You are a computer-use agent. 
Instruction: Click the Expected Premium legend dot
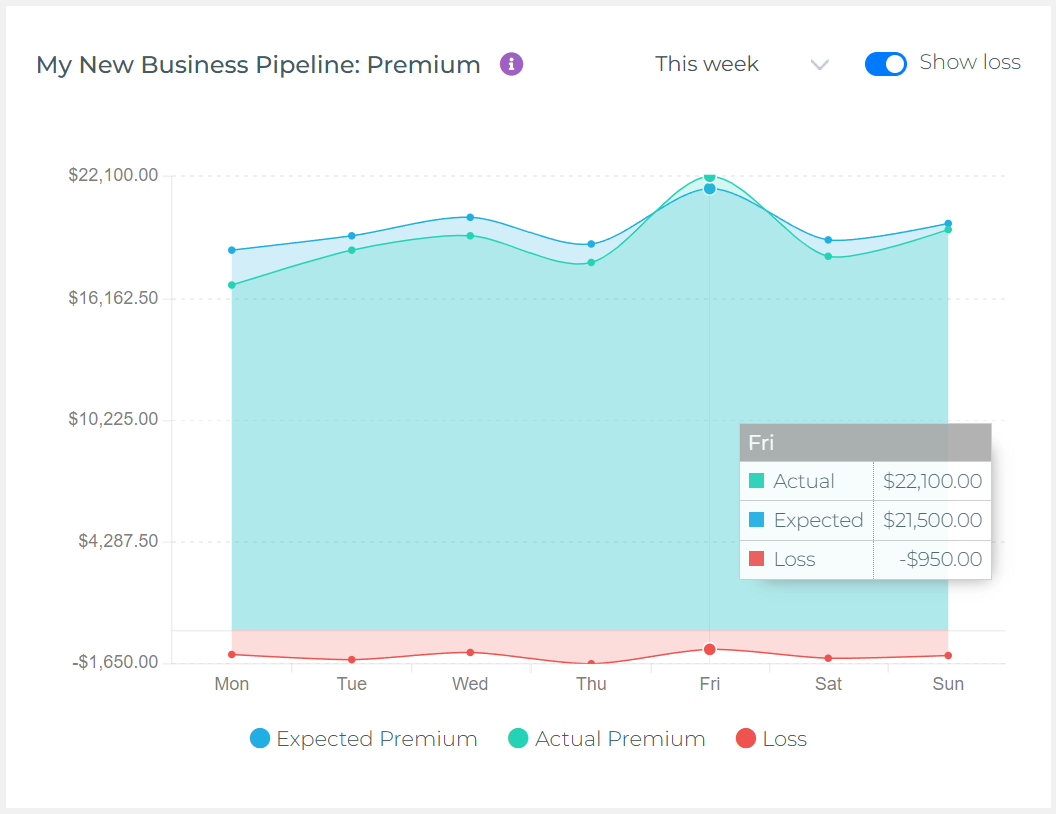[258, 739]
